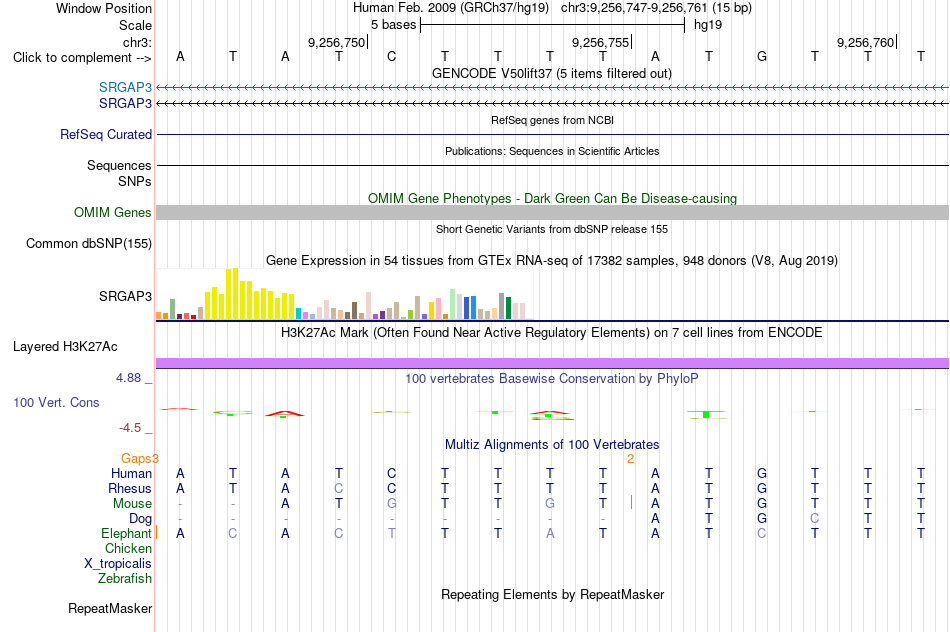Click the Sequences track label

point(119,165)
